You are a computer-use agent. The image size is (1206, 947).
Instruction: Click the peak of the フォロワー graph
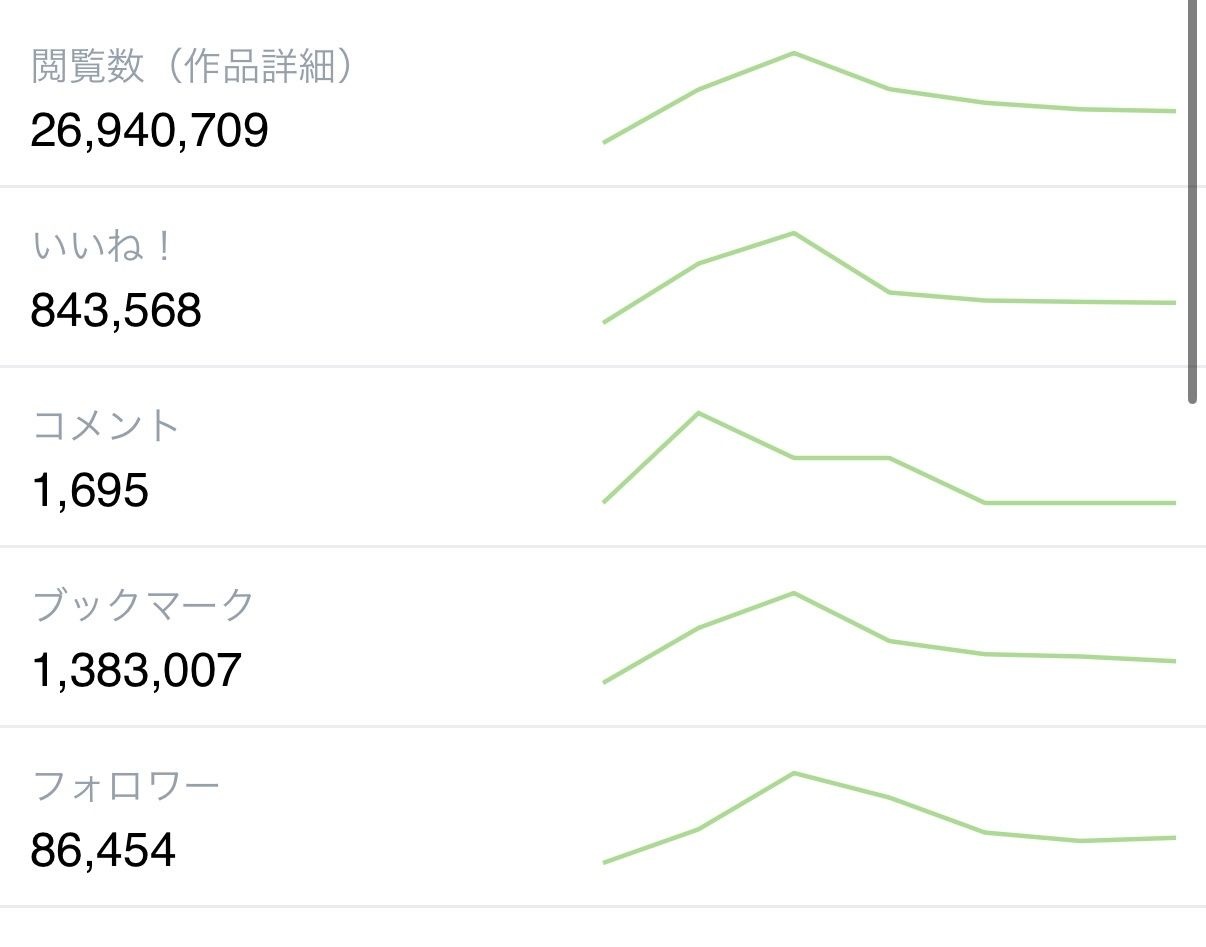pyautogui.click(x=793, y=773)
